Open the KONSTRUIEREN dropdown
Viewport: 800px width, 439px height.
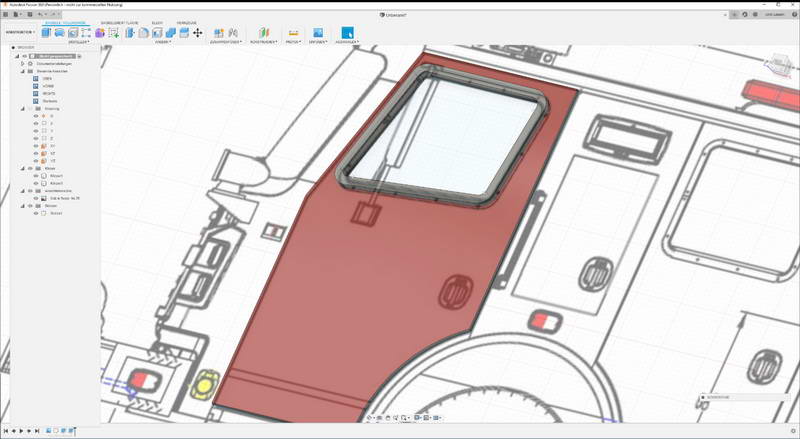pyautogui.click(x=264, y=42)
